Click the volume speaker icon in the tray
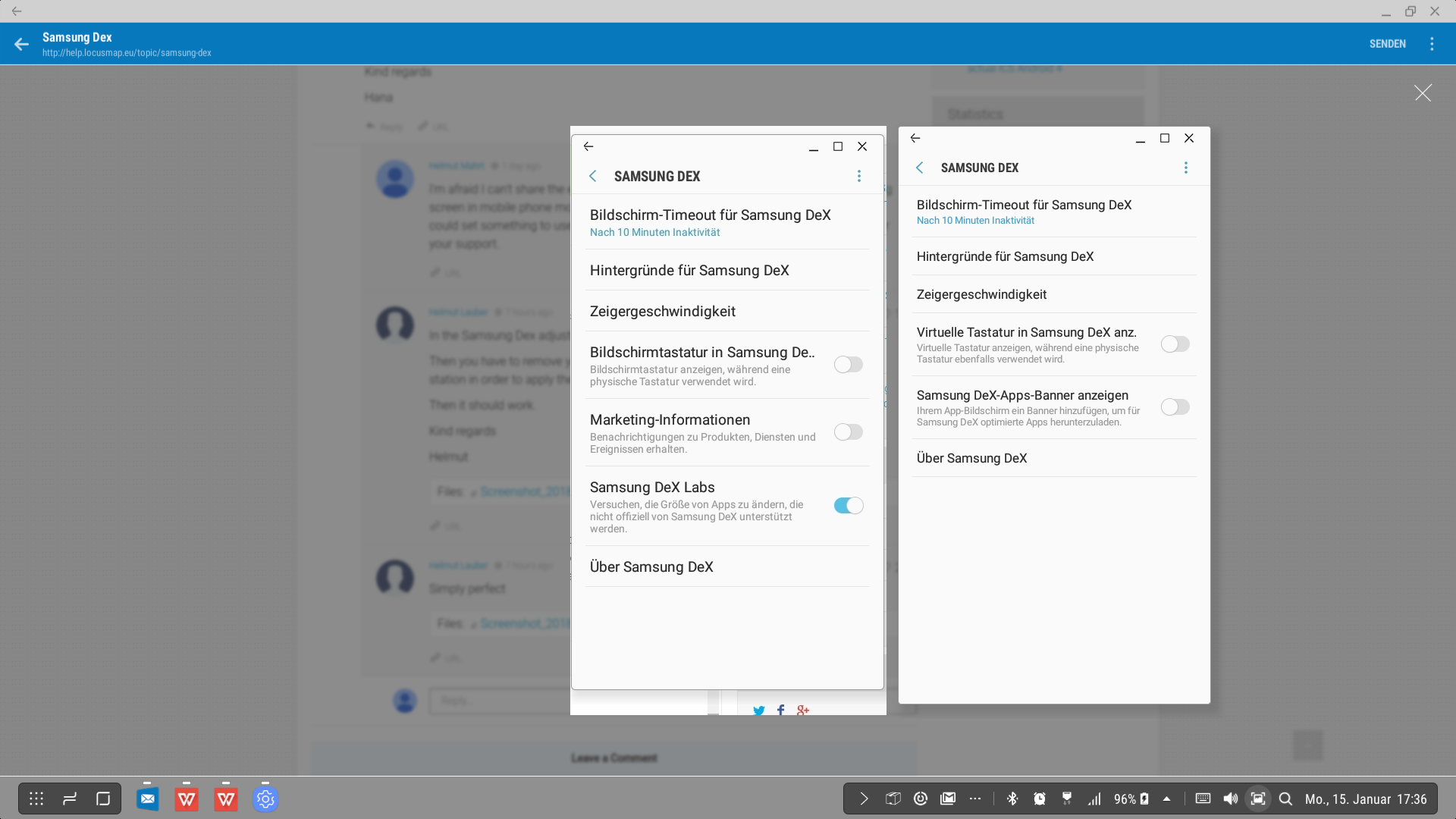This screenshot has width=1456, height=819. [1230, 799]
